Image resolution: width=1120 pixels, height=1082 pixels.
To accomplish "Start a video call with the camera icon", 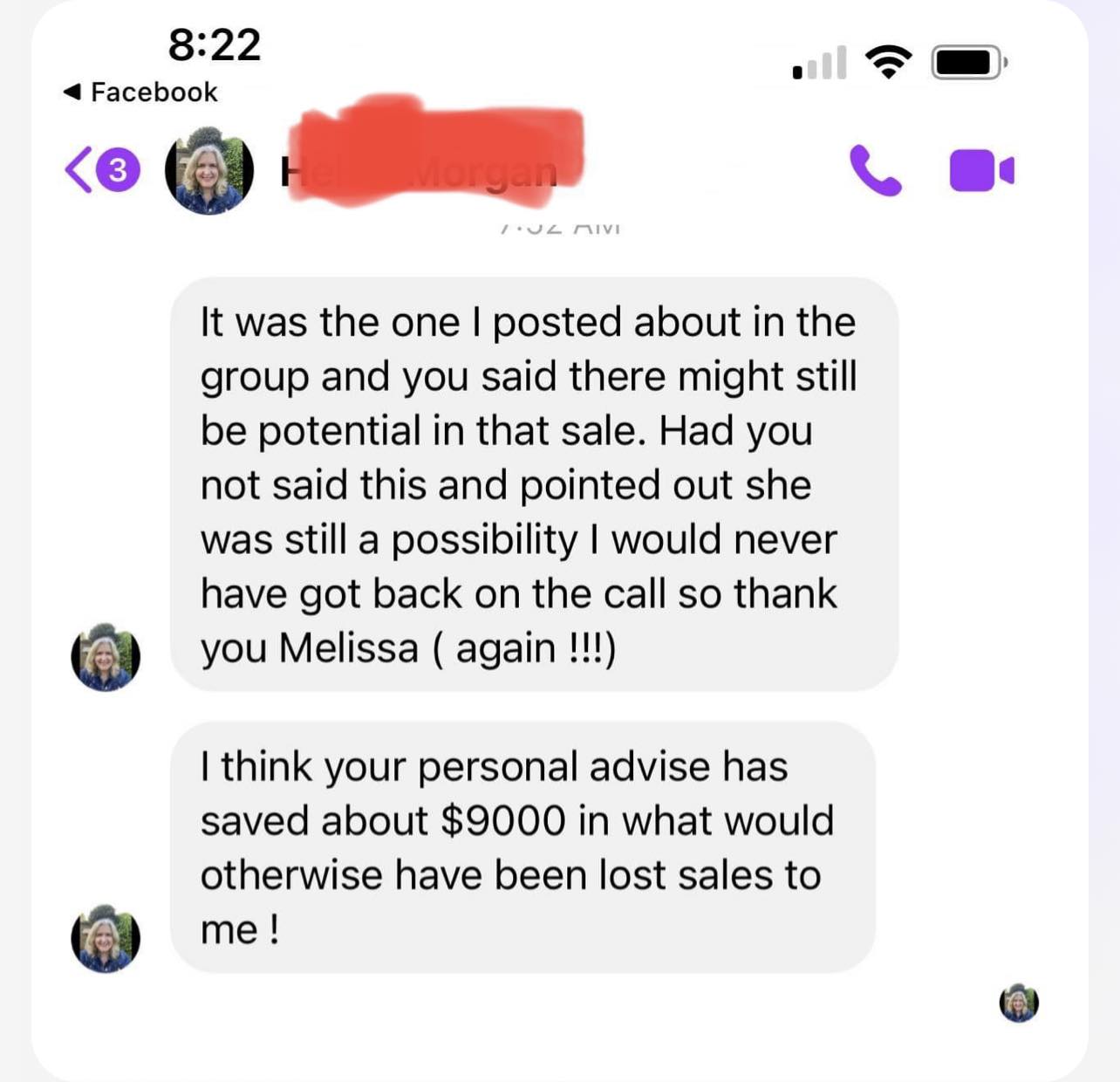I will click(981, 170).
